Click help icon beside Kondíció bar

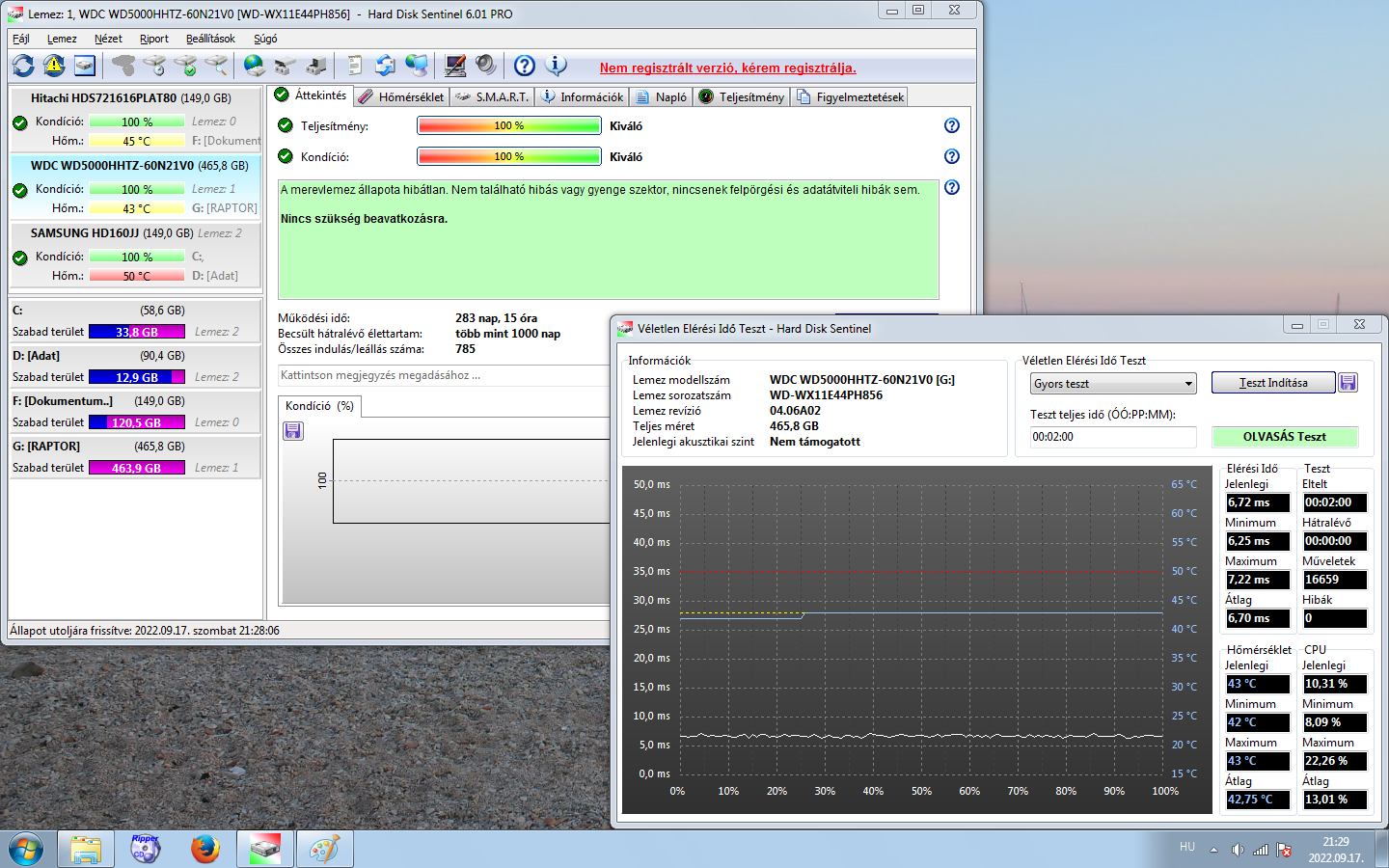(952, 156)
